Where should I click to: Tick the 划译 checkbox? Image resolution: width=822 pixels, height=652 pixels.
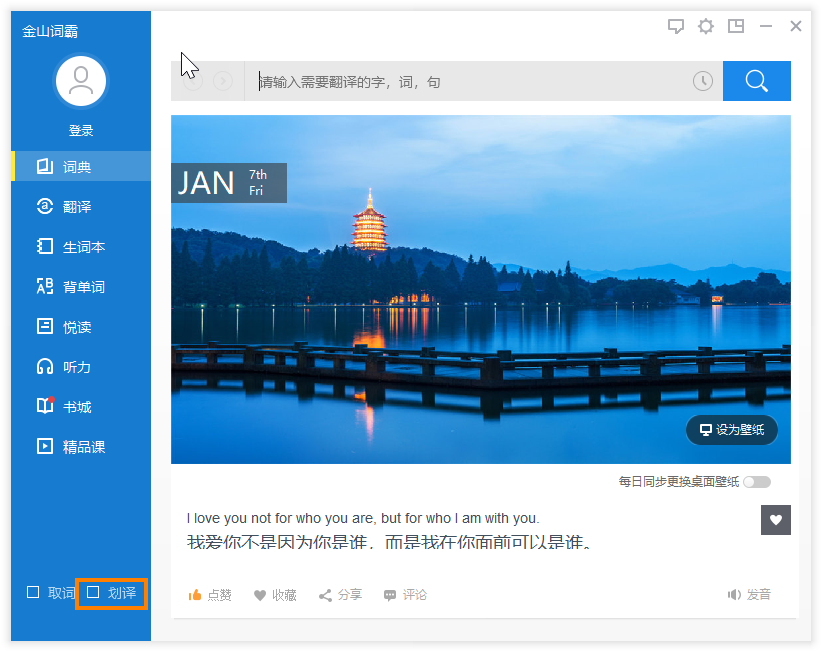[x=93, y=592]
